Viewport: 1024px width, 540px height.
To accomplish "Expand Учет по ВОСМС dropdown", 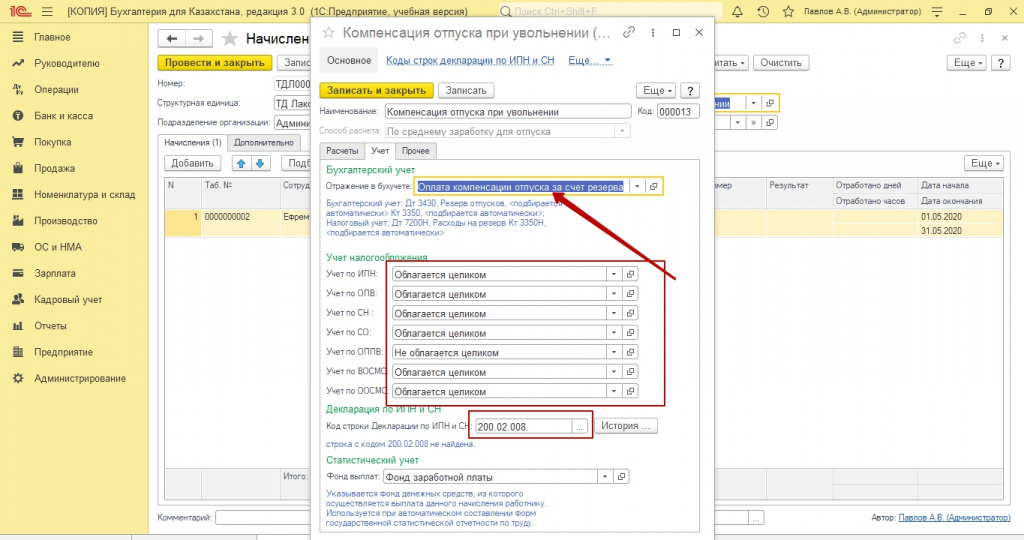I will [x=614, y=372].
